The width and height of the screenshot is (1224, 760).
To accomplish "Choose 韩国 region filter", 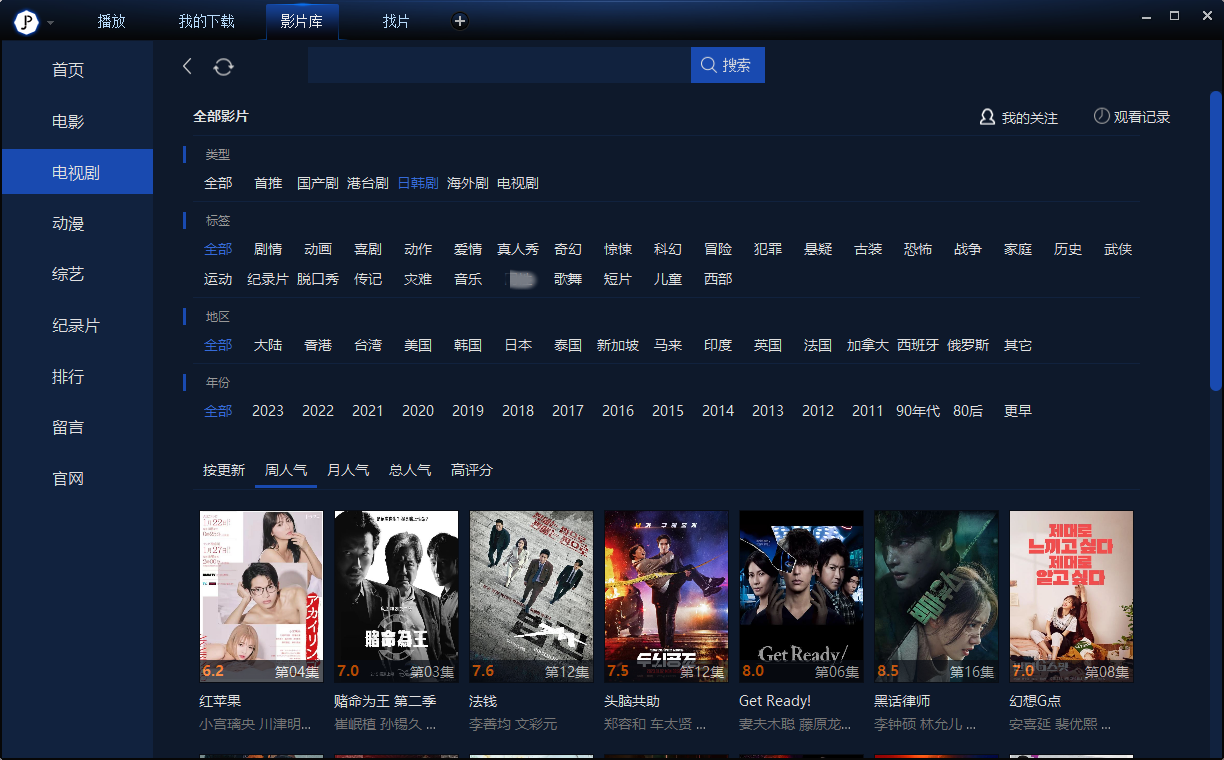I will click(467, 345).
